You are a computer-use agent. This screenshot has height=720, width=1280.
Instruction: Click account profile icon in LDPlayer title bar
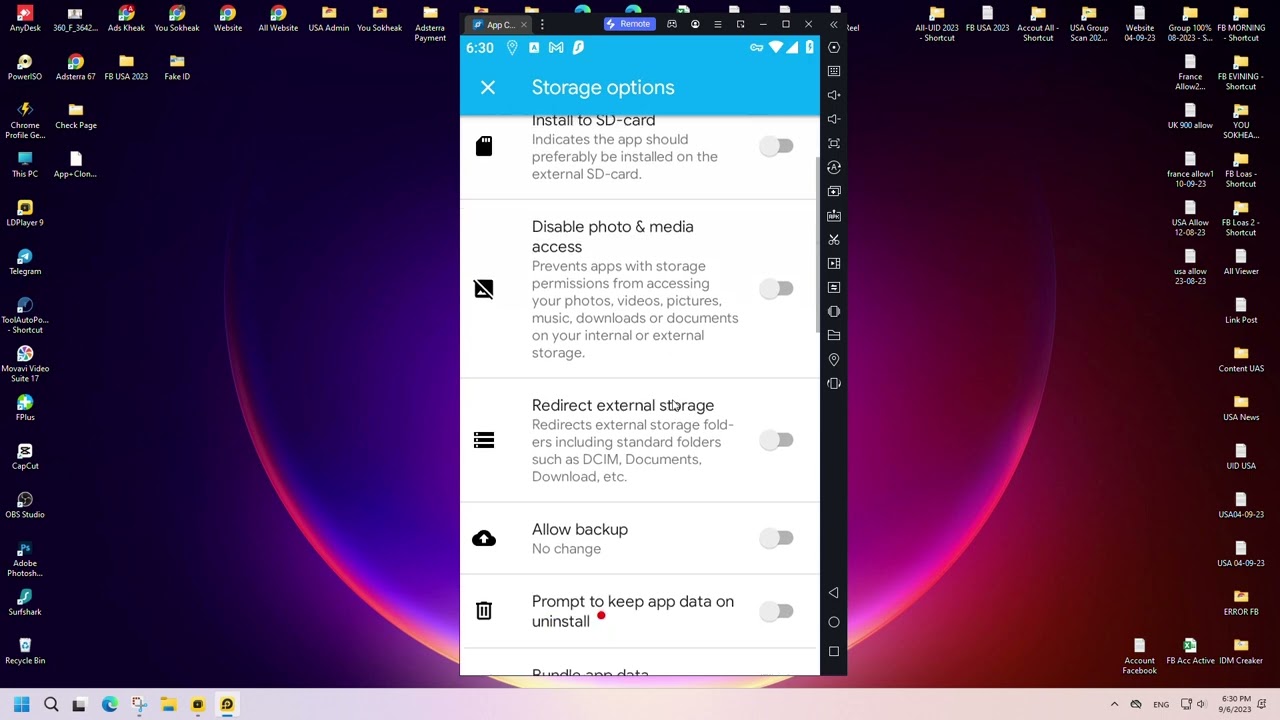pos(695,24)
